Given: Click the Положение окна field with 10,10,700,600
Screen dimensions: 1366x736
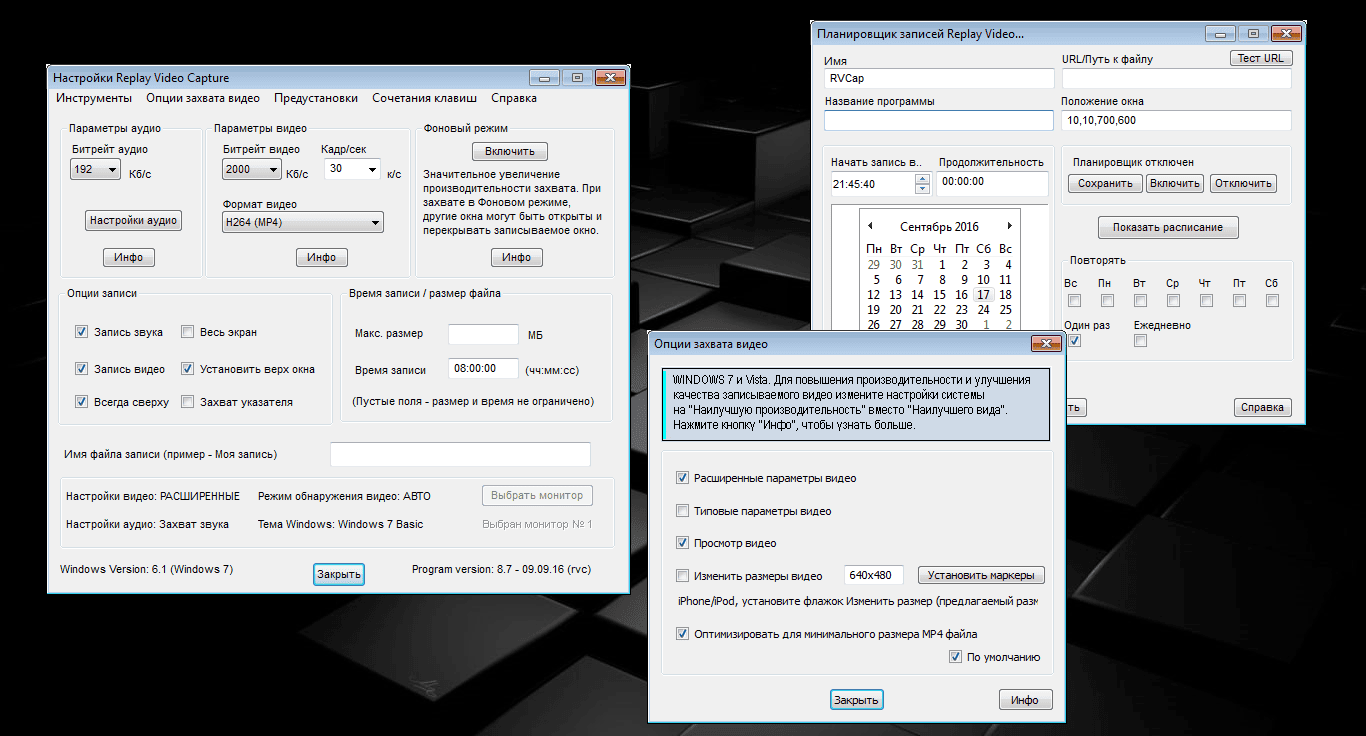Looking at the screenshot, I should coord(1176,120).
